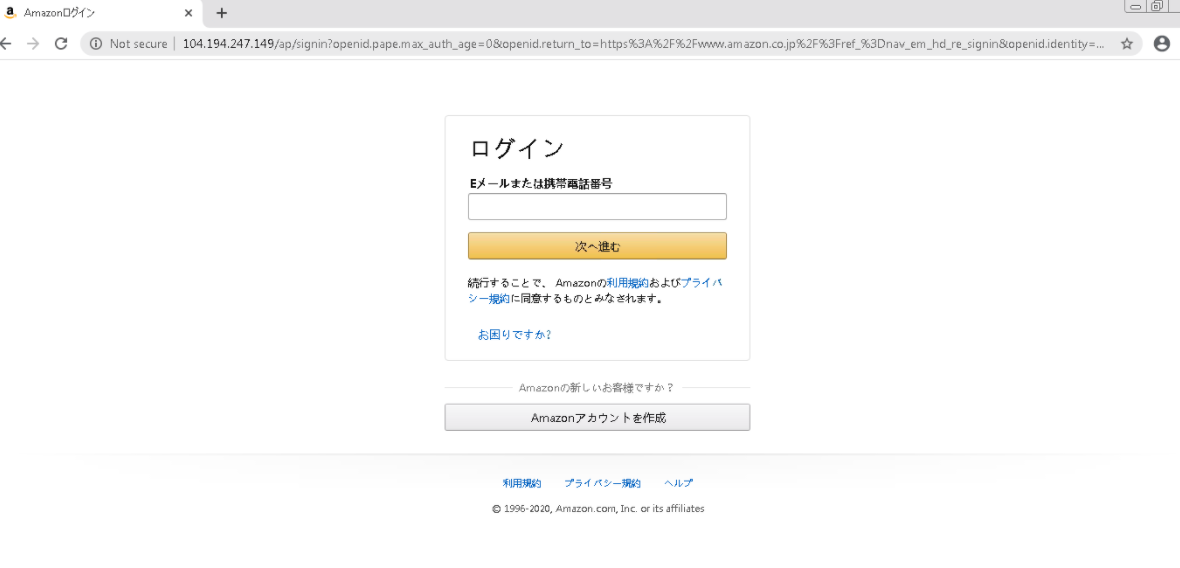Image resolution: width=1180 pixels, height=568 pixels.
Task: Click the browser back arrow
Action: pos(5,44)
